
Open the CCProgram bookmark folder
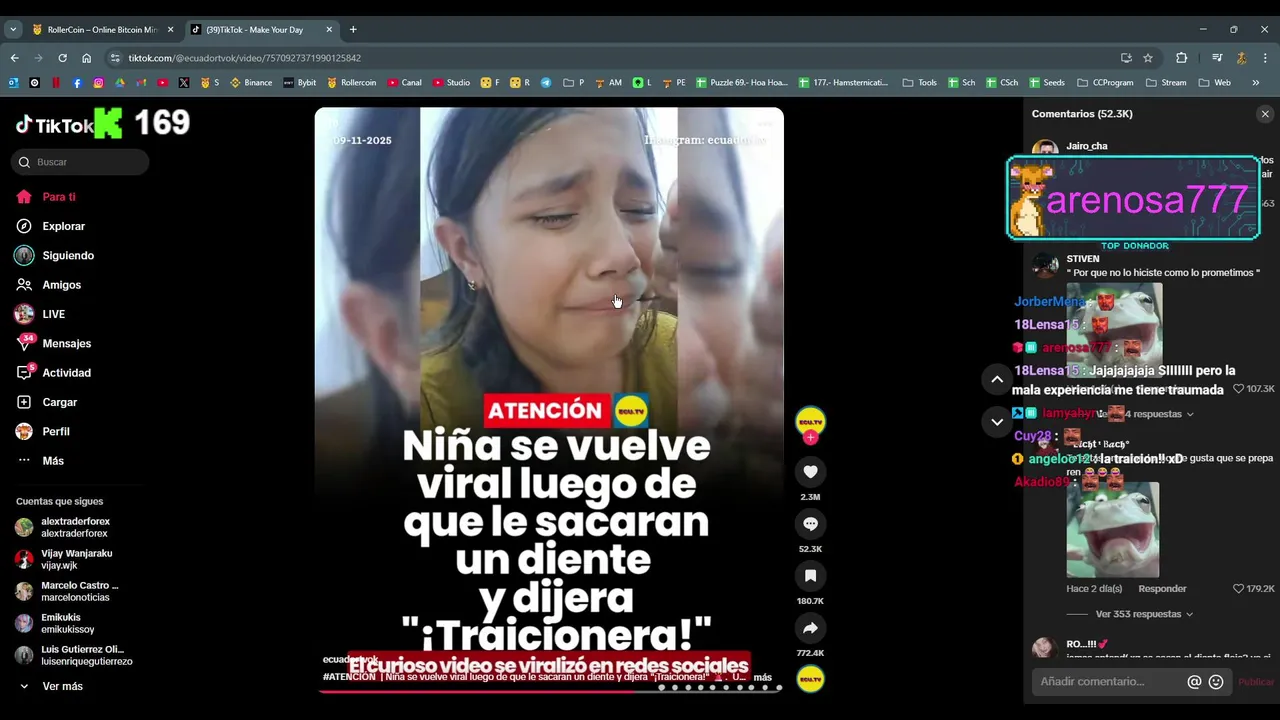pyautogui.click(x=1105, y=83)
